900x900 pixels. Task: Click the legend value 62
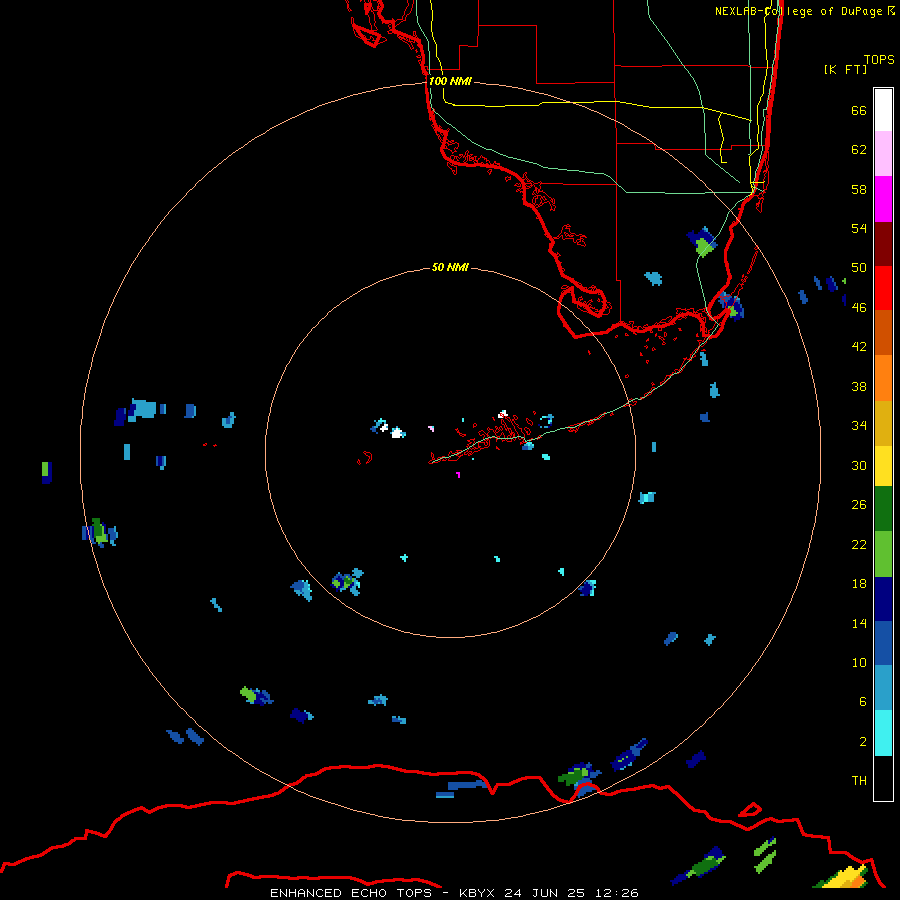(x=859, y=150)
